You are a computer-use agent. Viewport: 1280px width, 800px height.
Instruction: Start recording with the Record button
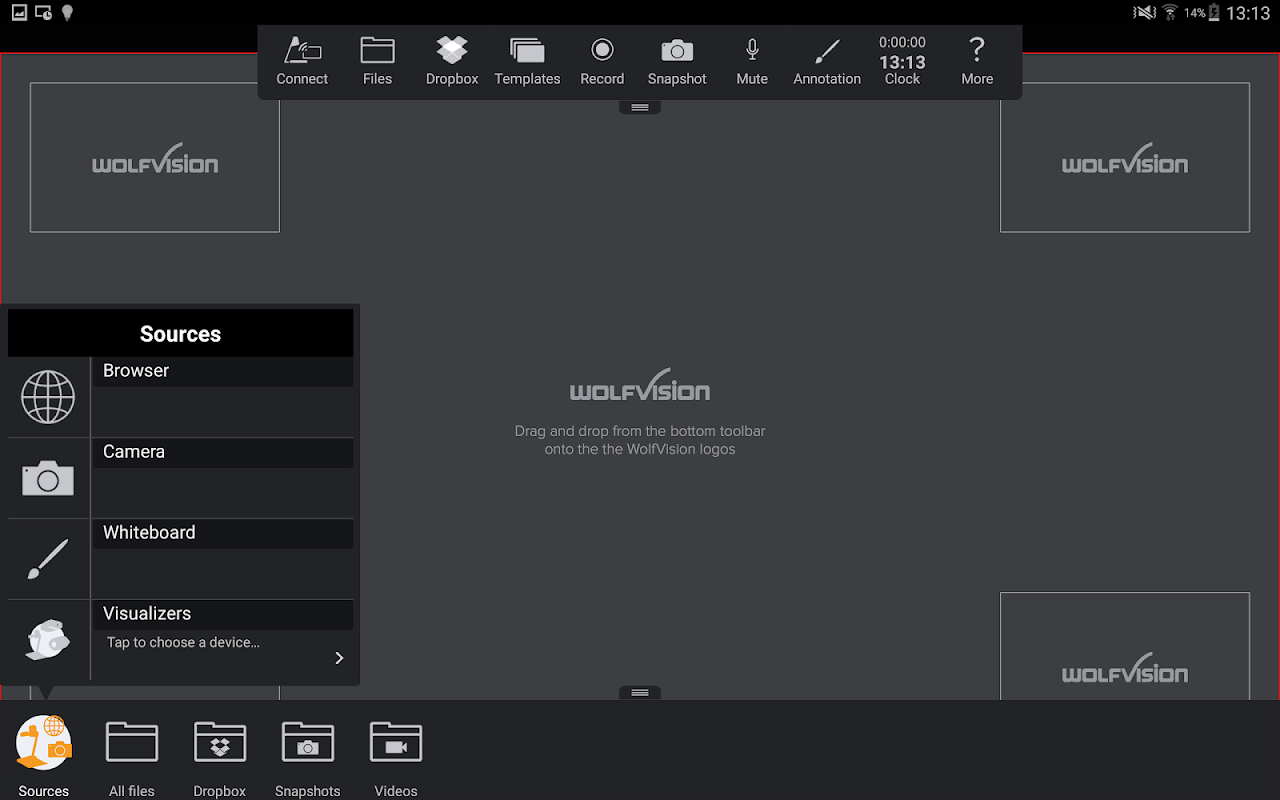(x=602, y=62)
